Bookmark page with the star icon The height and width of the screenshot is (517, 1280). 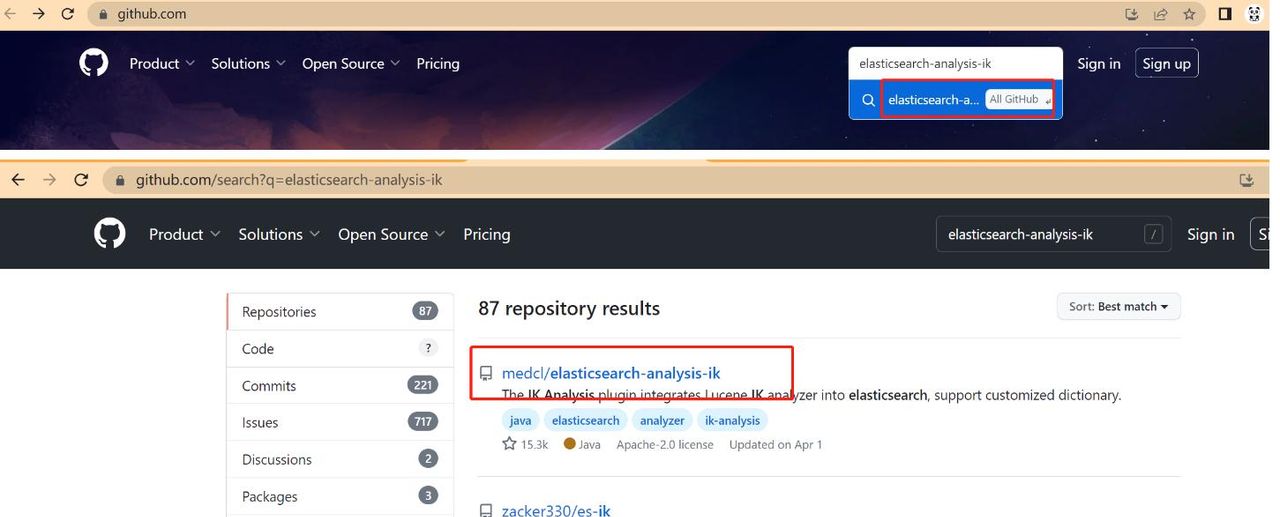point(1189,14)
